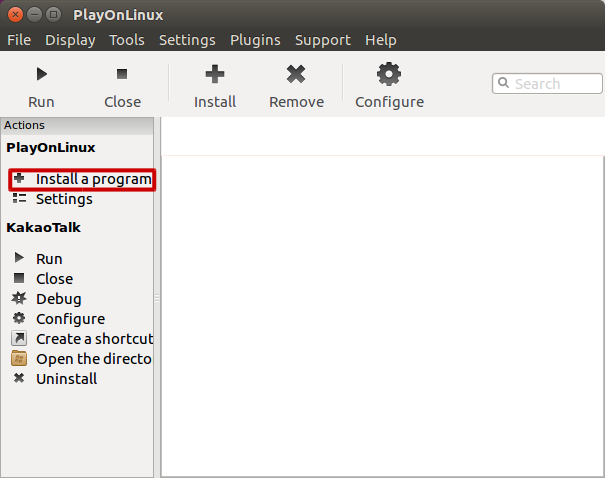Click the Close stop icon in toolbar
The width and height of the screenshot is (605, 478).
[122, 74]
